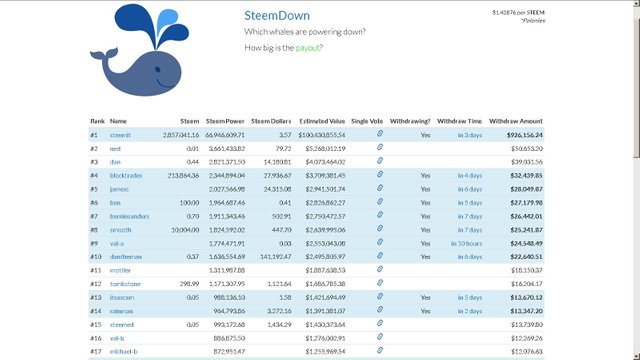This screenshot has height=360, width=640.
Task: Click single vote link icon in val-b row
Action: coord(380,336)
